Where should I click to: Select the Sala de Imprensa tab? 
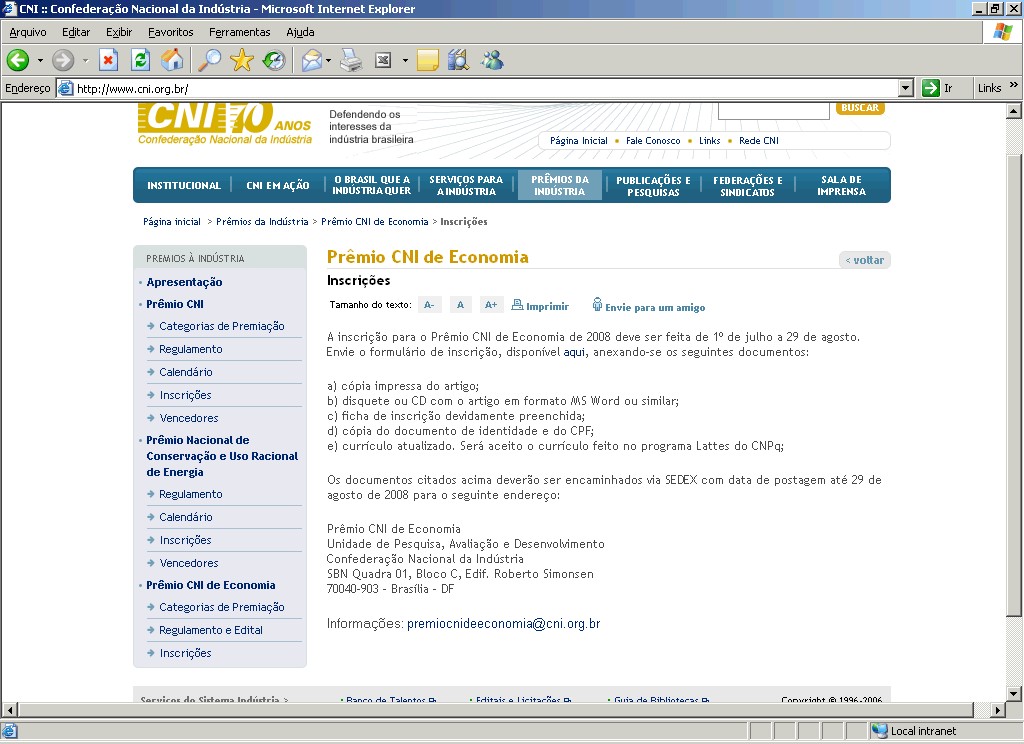[841, 186]
